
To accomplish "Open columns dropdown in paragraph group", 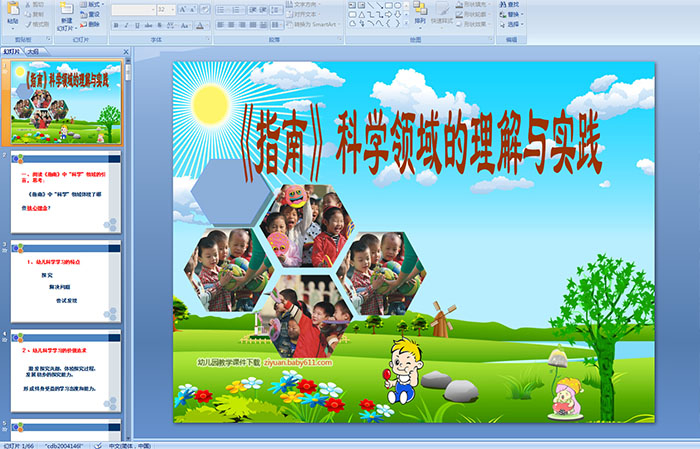I will coord(277,25).
